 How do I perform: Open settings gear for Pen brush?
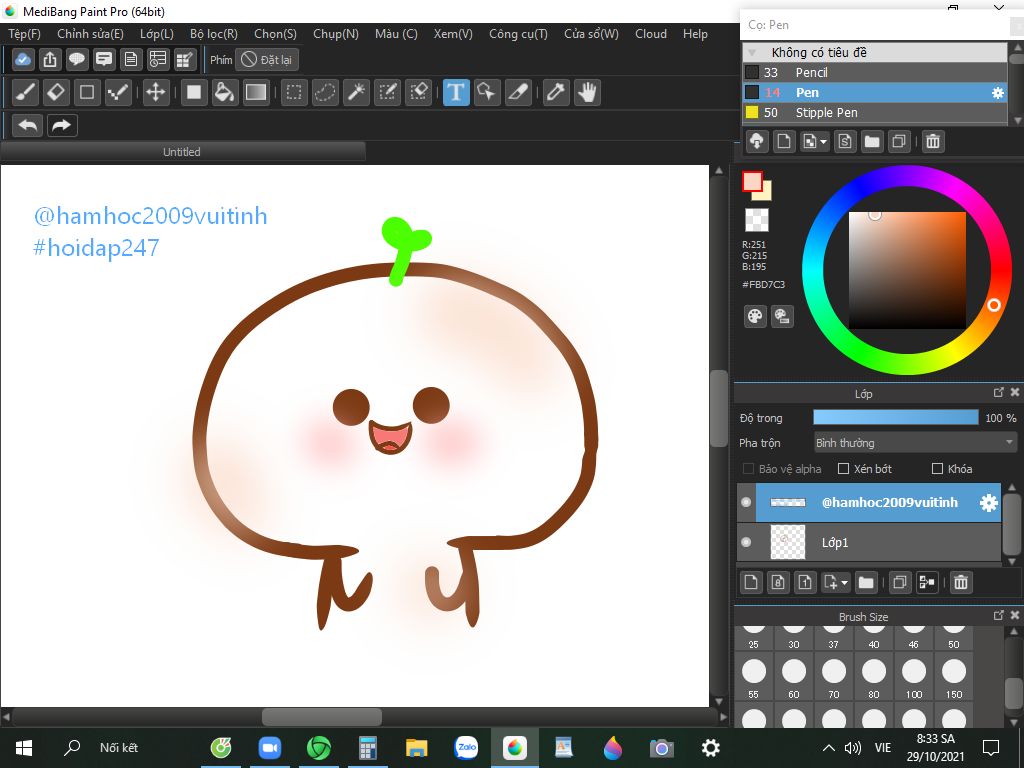click(x=997, y=93)
